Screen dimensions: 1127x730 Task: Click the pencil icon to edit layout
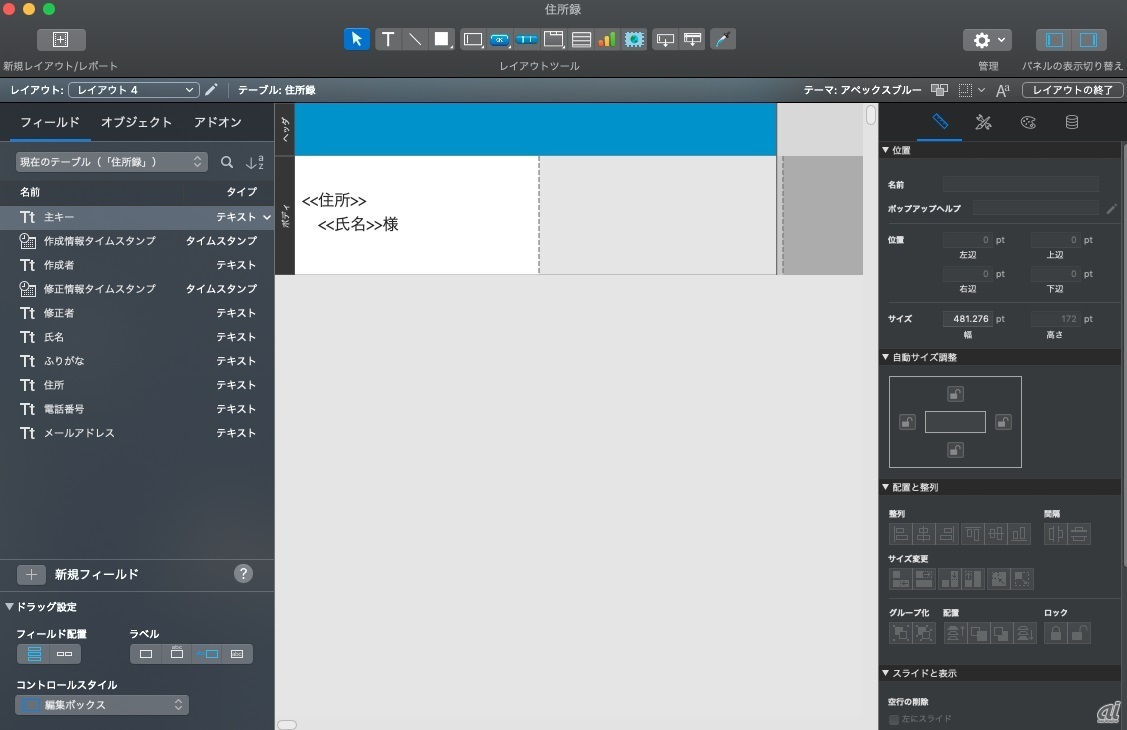211,90
